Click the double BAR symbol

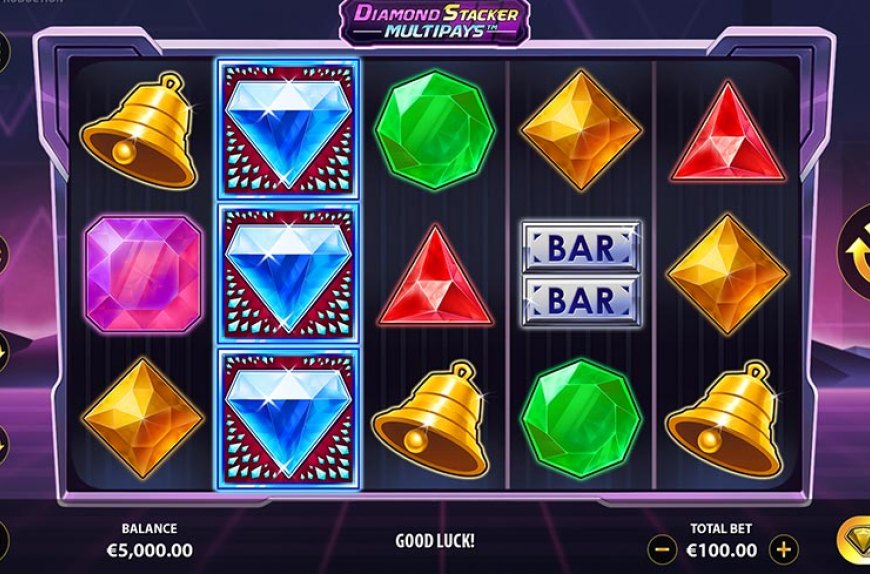point(581,273)
